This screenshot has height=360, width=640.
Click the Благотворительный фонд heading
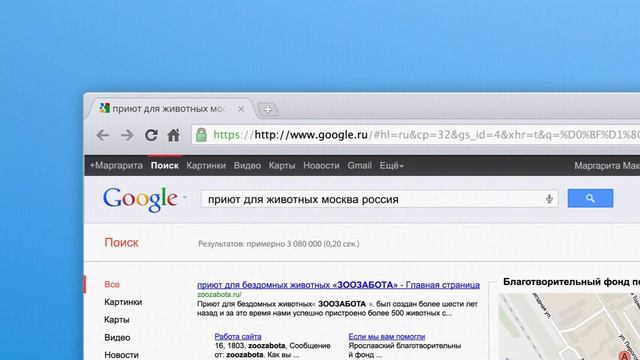pyautogui.click(x=571, y=282)
